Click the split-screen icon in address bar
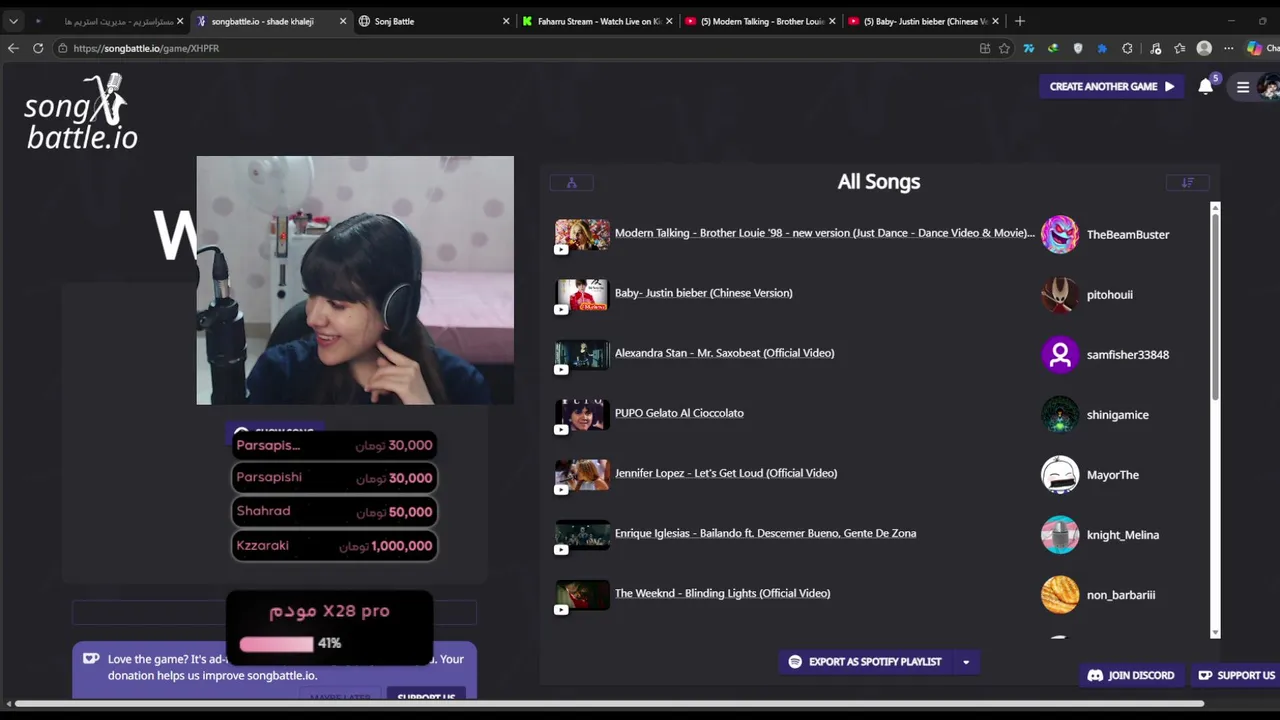The width and height of the screenshot is (1280, 720). (985, 48)
